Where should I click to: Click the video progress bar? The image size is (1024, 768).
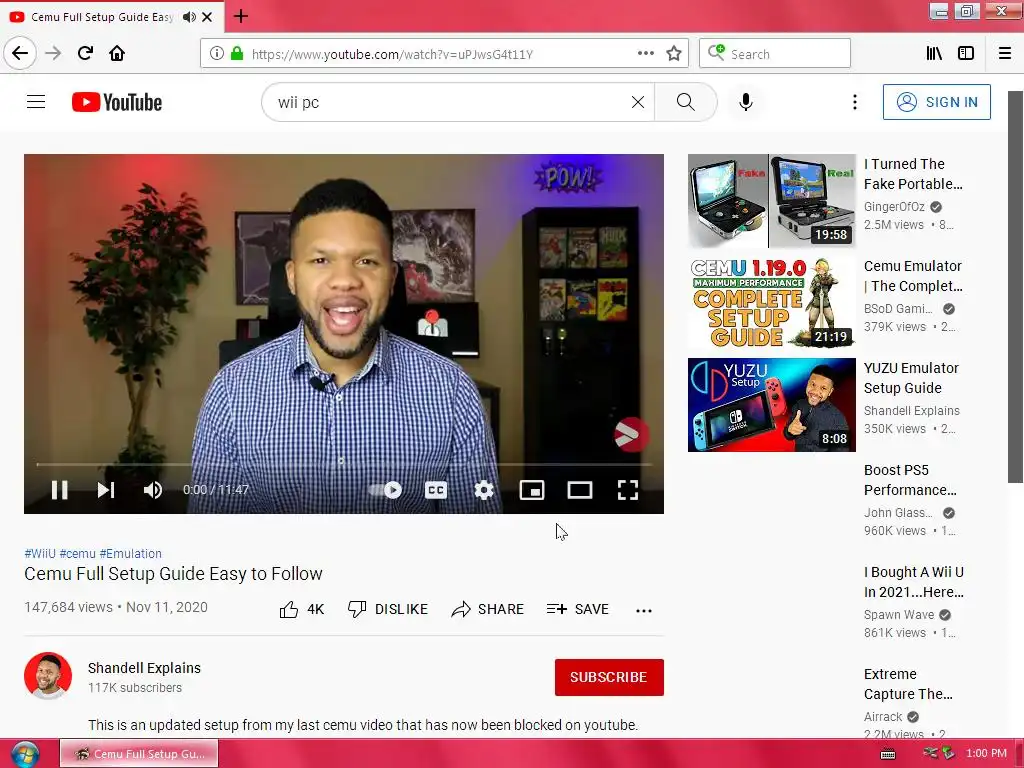pyautogui.click(x=344, y=464)
